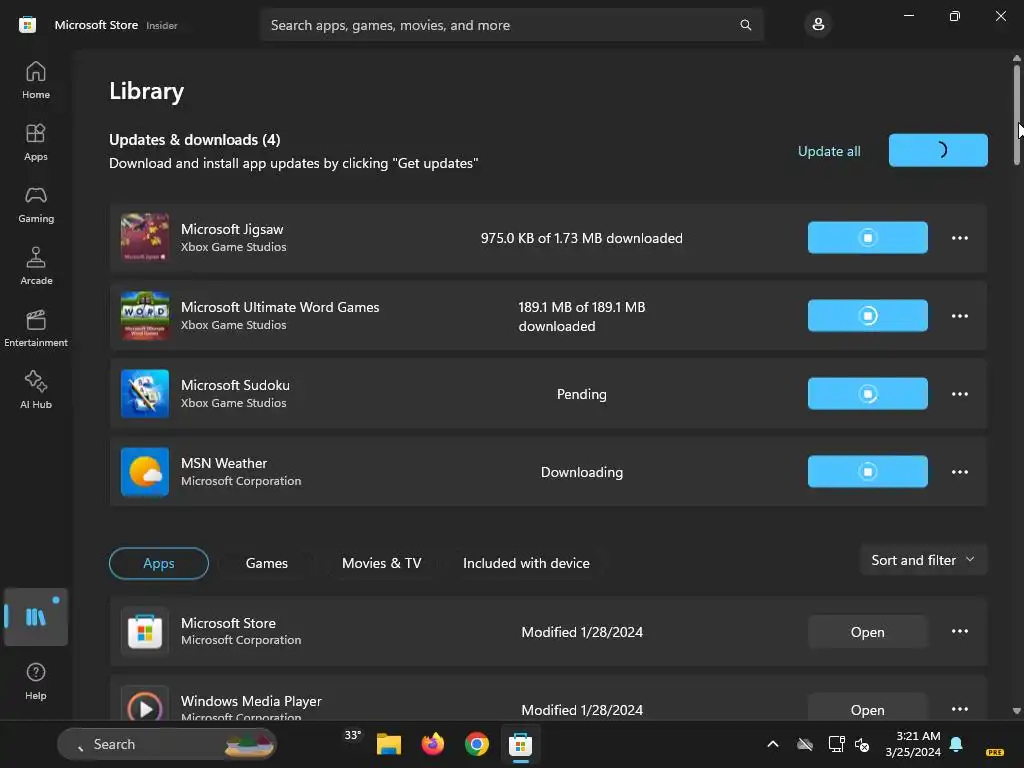Launch Firefox from the taskbar
Screen dimensions: 1024x768
click(x=432, y=744)
